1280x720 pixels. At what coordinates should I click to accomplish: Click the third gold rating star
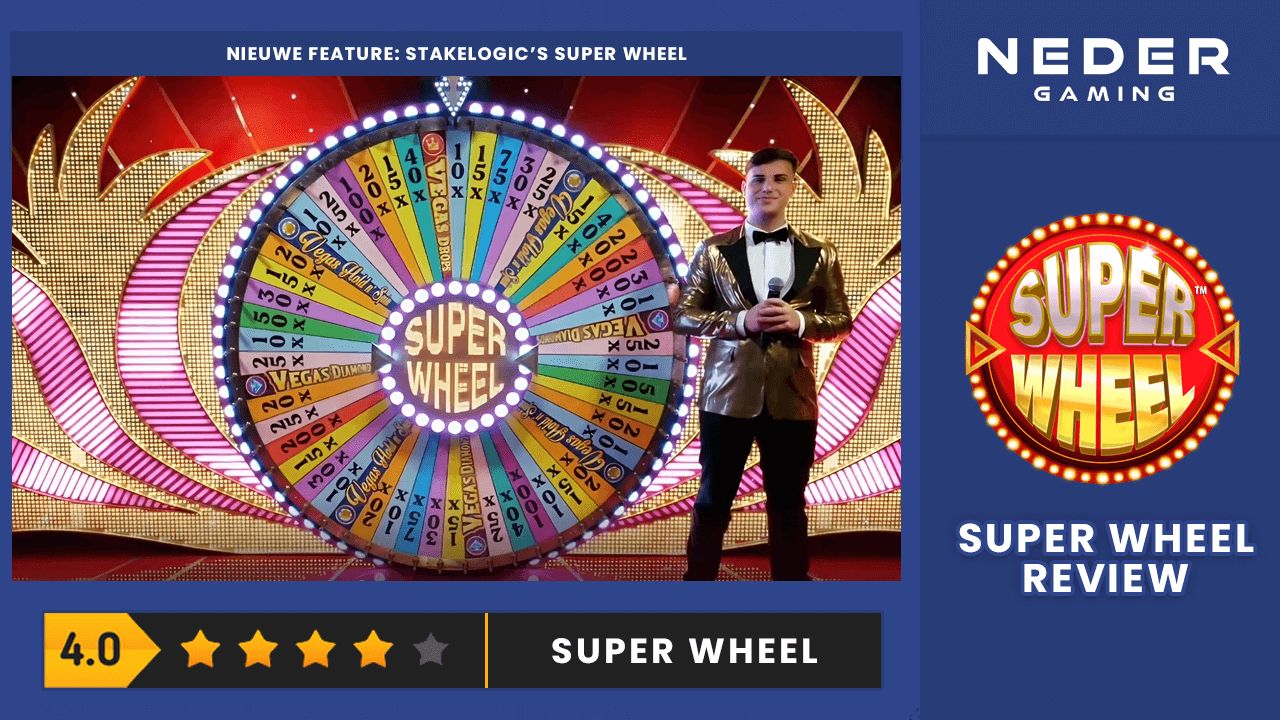point(316,650)
